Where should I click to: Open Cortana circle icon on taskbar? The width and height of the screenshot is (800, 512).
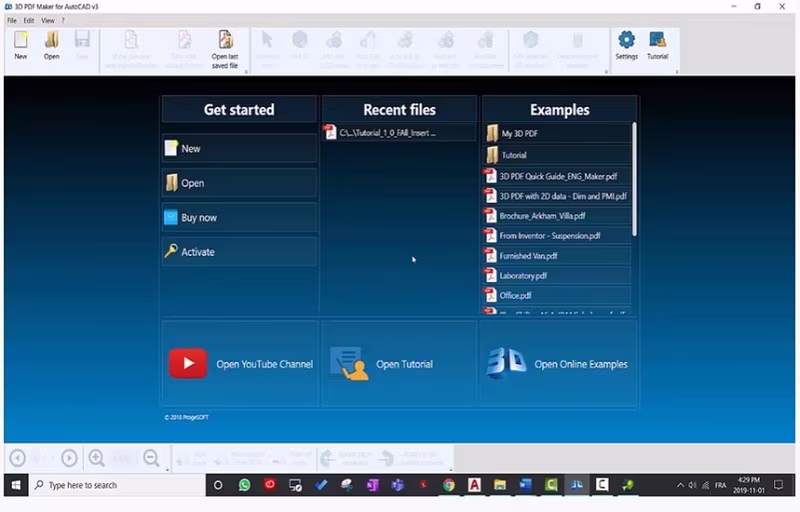click(x=218, y=485)
